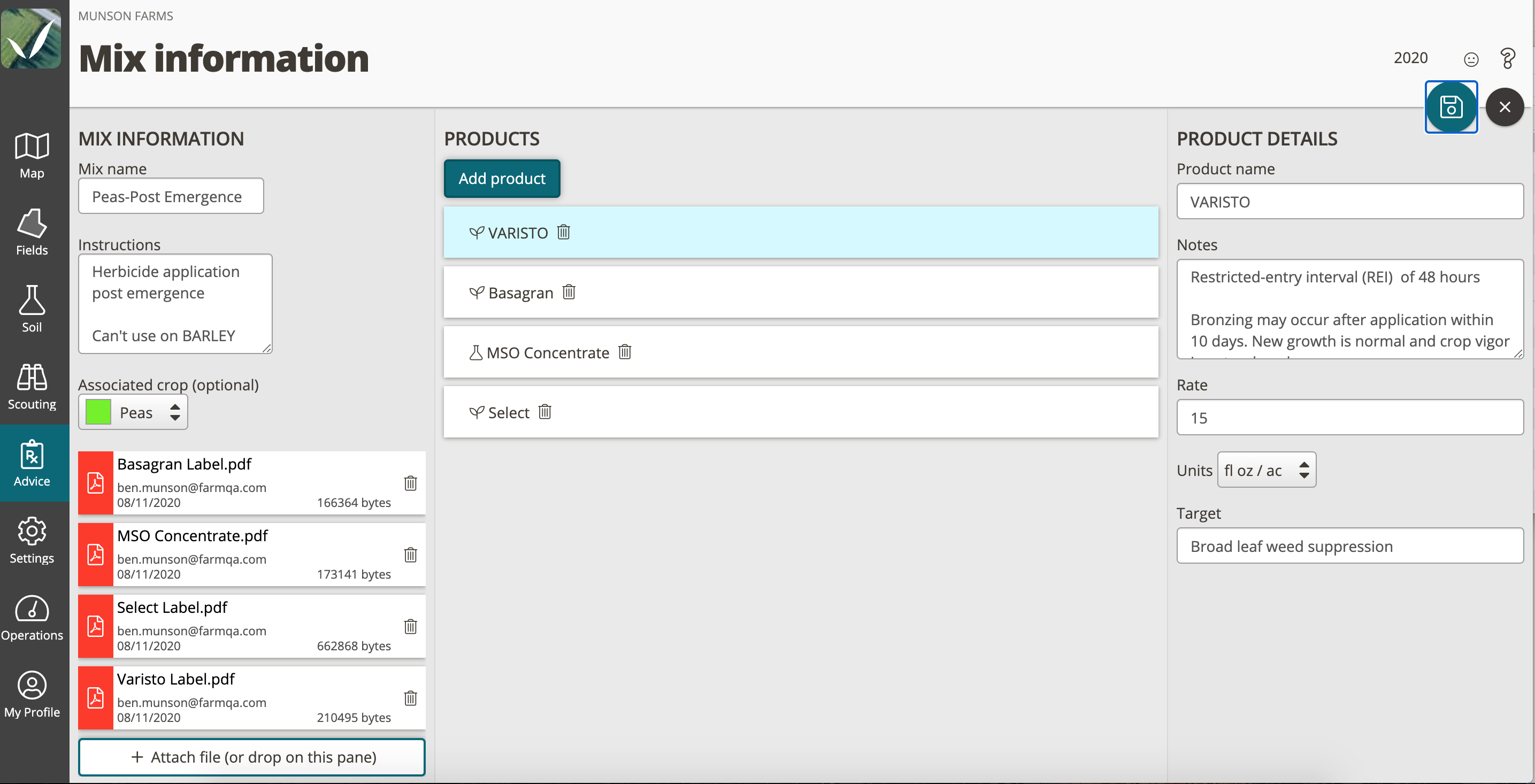Edit the Target field

pos(1350,545)
